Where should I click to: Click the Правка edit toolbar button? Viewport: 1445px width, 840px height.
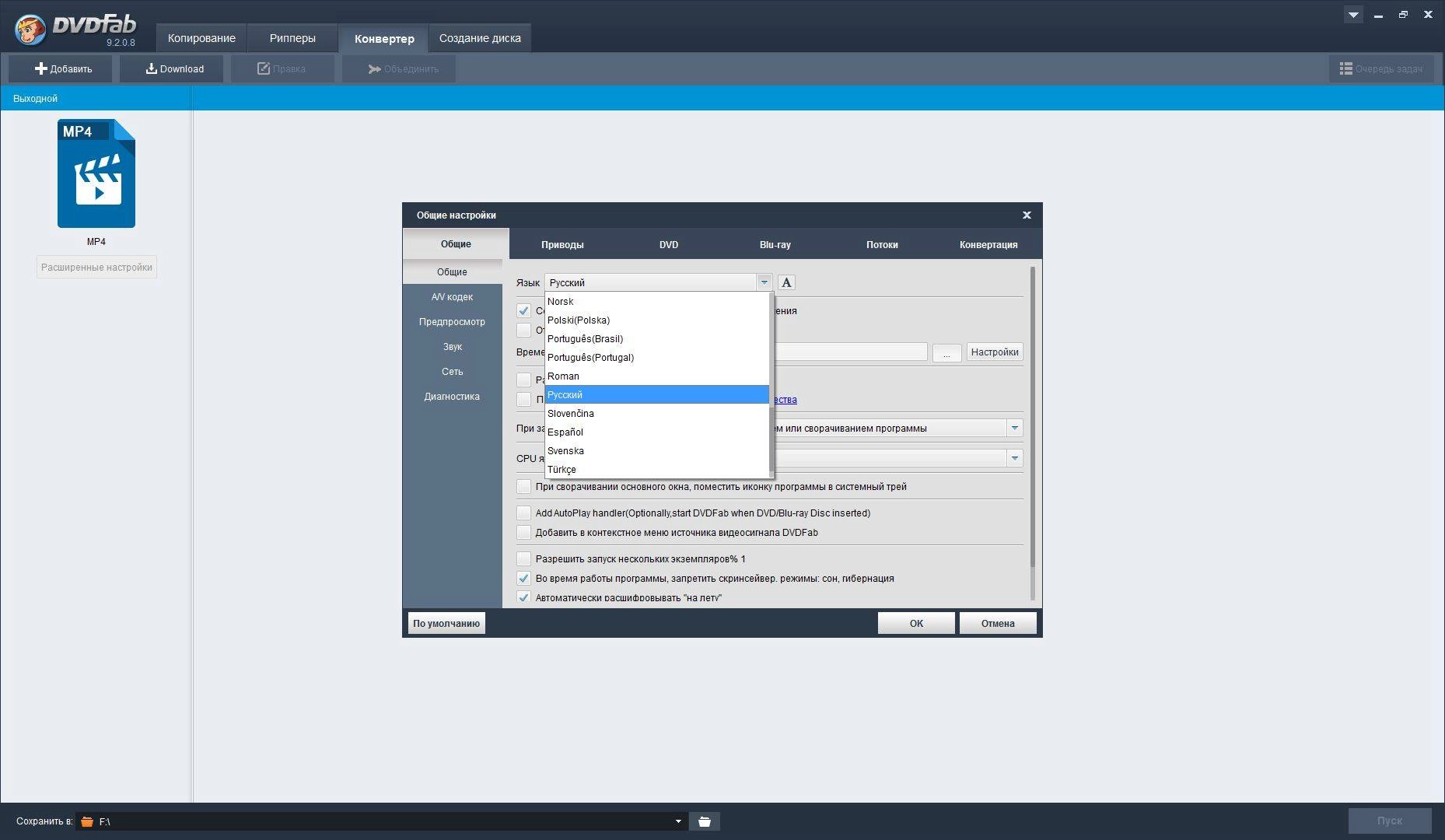click(x=283, y=68)
